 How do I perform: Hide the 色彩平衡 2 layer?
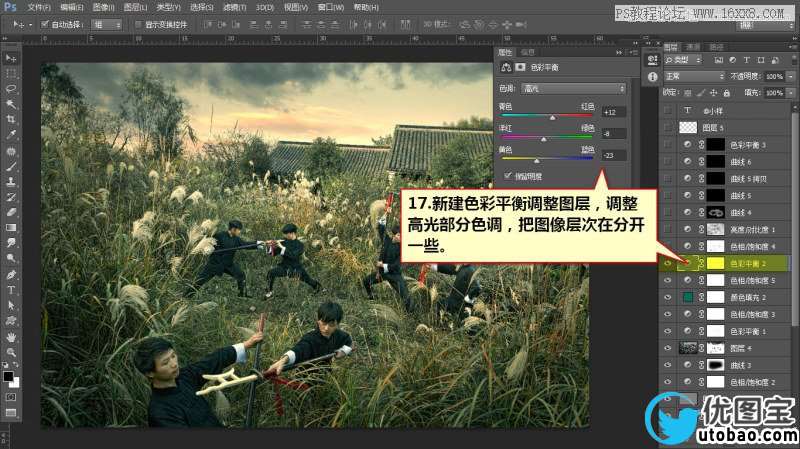[668, 263]
